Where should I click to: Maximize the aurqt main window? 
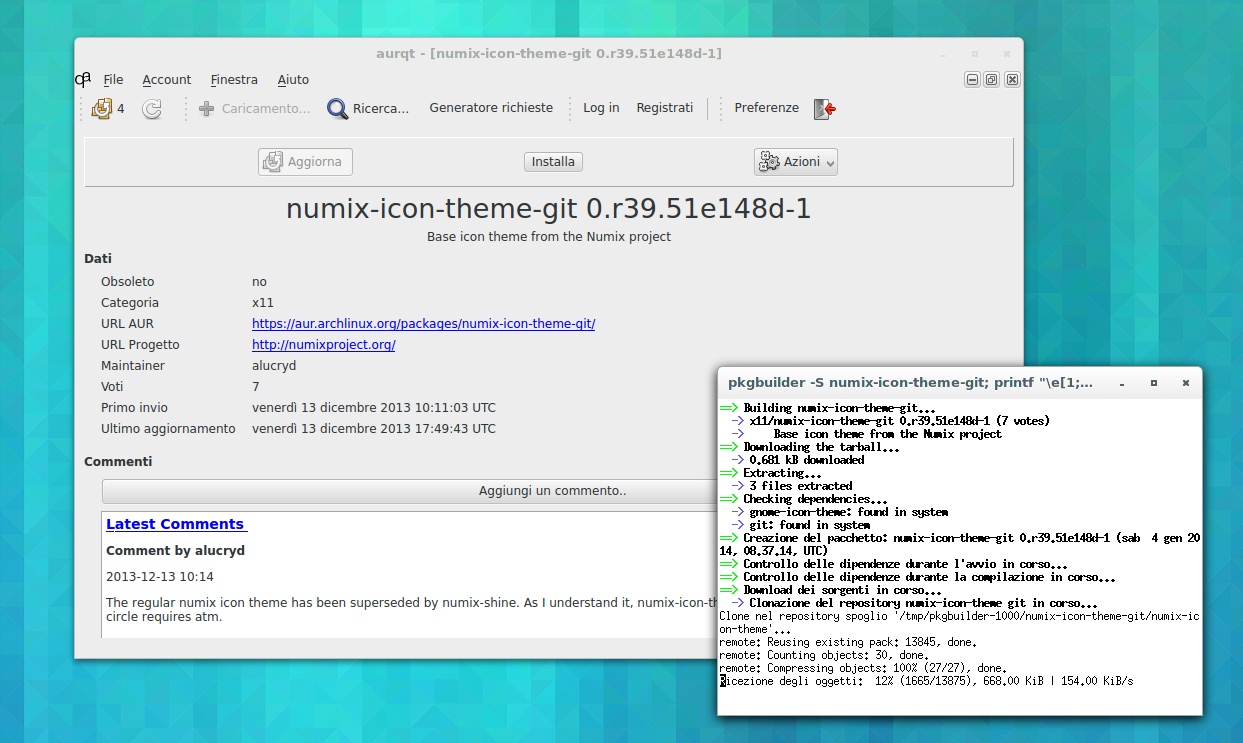coord(975,53)
